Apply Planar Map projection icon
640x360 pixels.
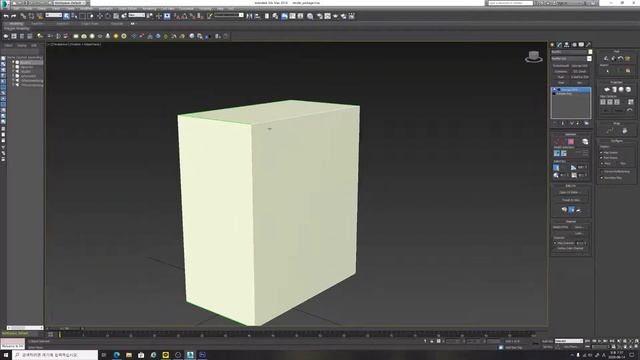tap(607, 89)
